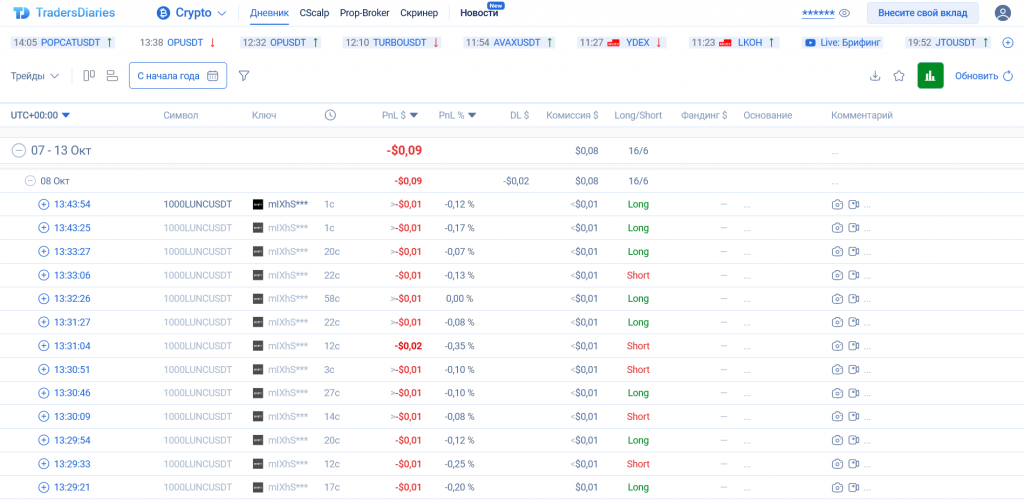Click the download export icon
This screenshot has height=504, width=1024.
tap(875, 76)
